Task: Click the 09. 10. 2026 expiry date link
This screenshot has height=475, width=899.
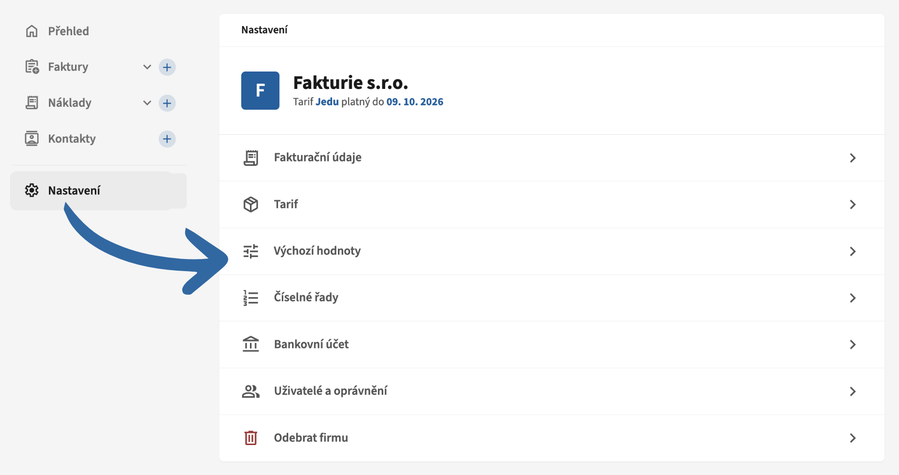Action: 415,102
